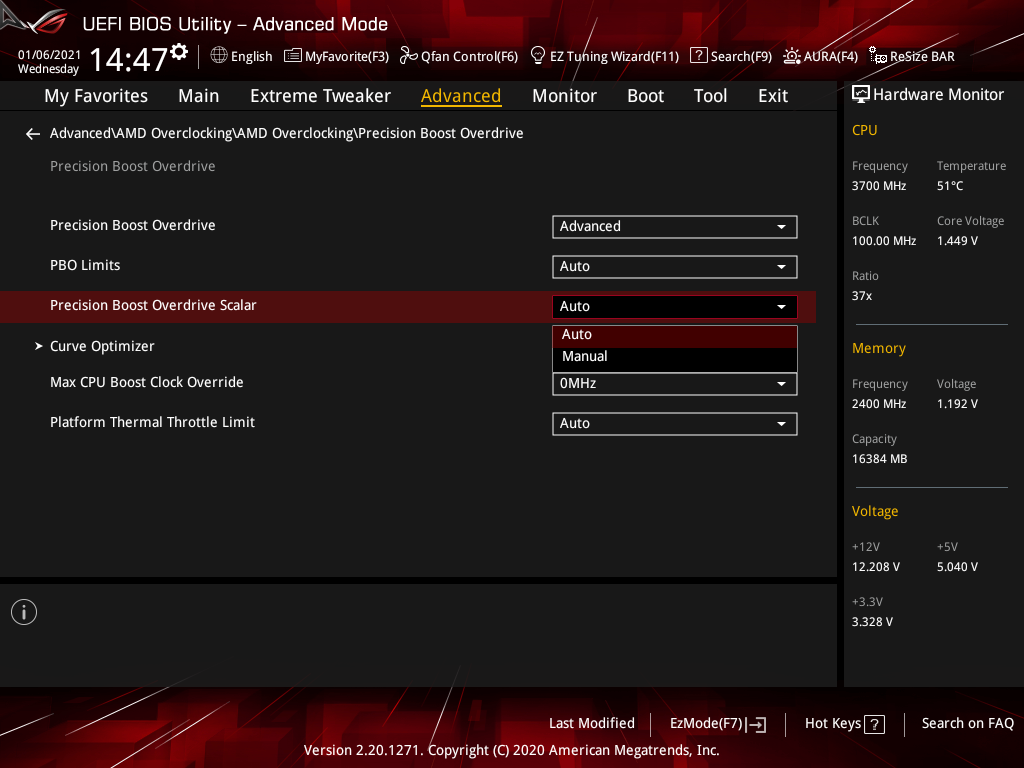Click the back arrow in breadcrumb
This screenshot has height=768, width=1024.
pos(33,134)
